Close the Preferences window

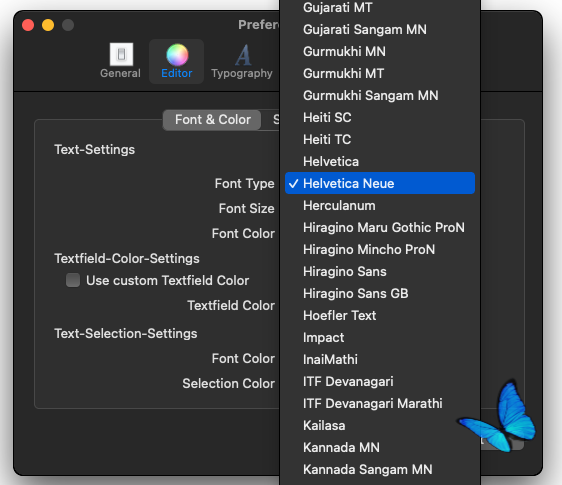(x=28, y=25)
